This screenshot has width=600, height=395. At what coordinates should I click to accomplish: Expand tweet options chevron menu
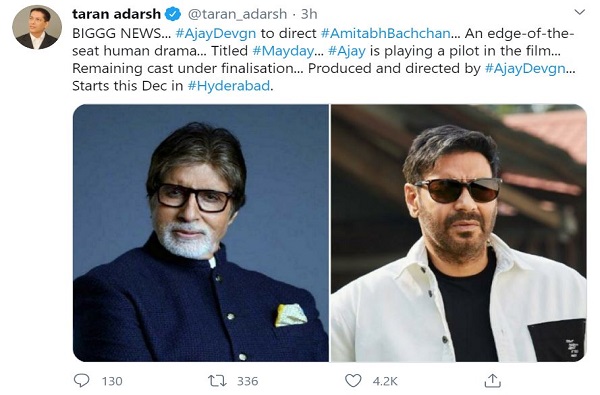tap(580, 12)
